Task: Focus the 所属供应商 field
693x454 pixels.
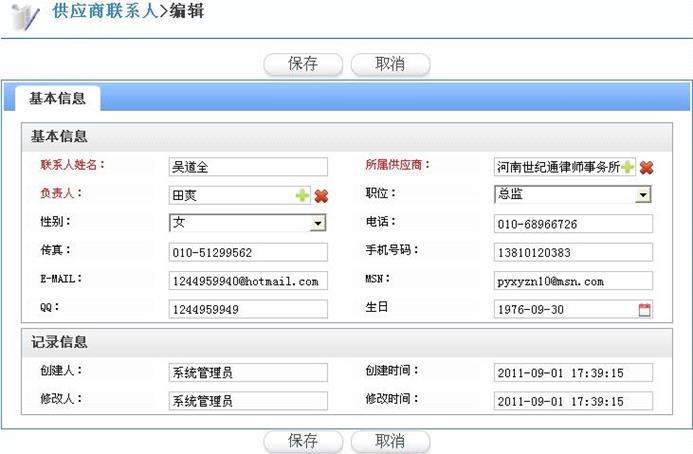Action: pos(565,167)
